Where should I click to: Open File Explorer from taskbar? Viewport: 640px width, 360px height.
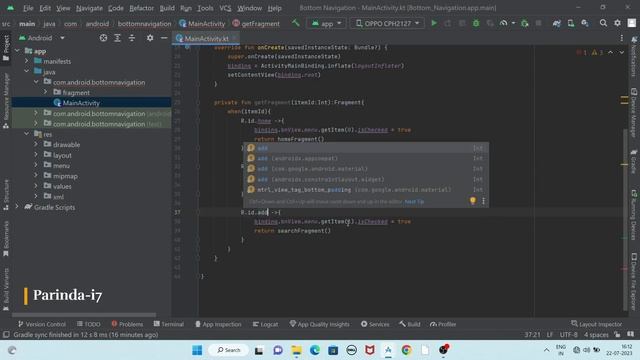296,350
